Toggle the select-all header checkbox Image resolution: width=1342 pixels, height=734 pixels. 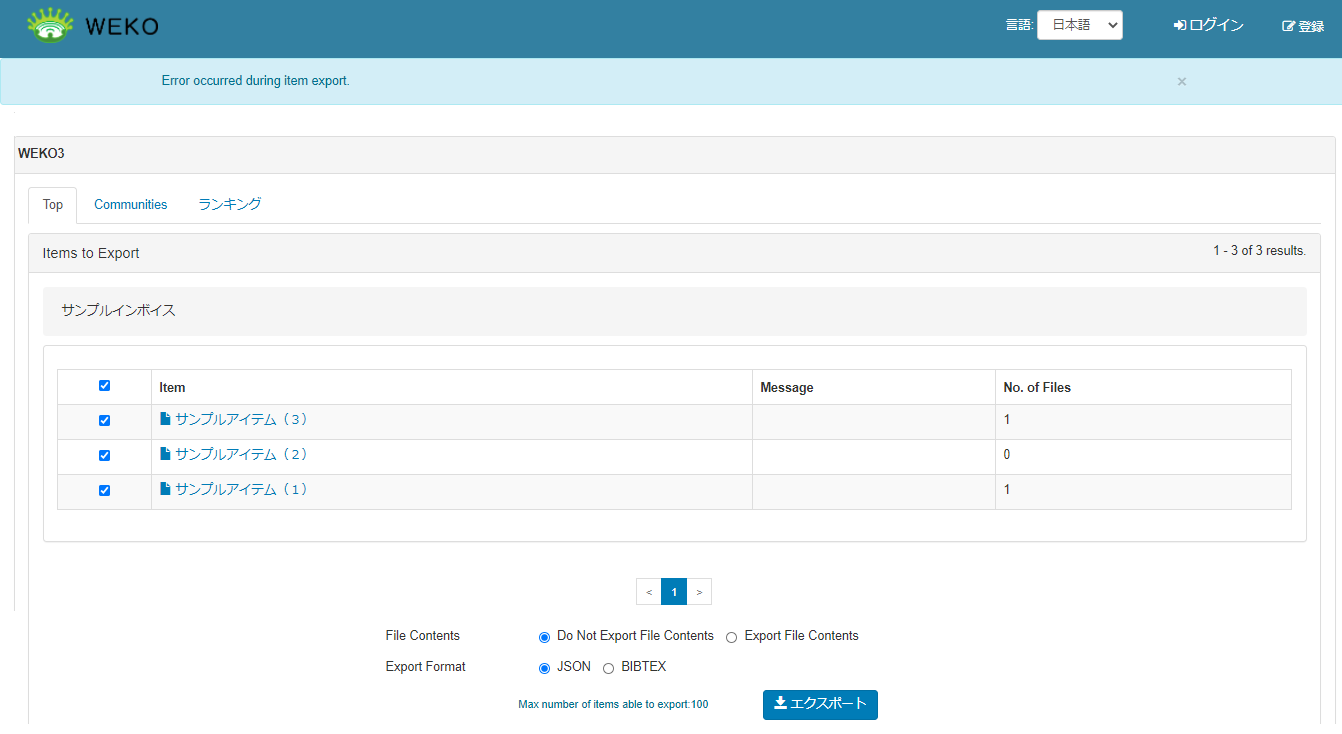coord(105,386)
